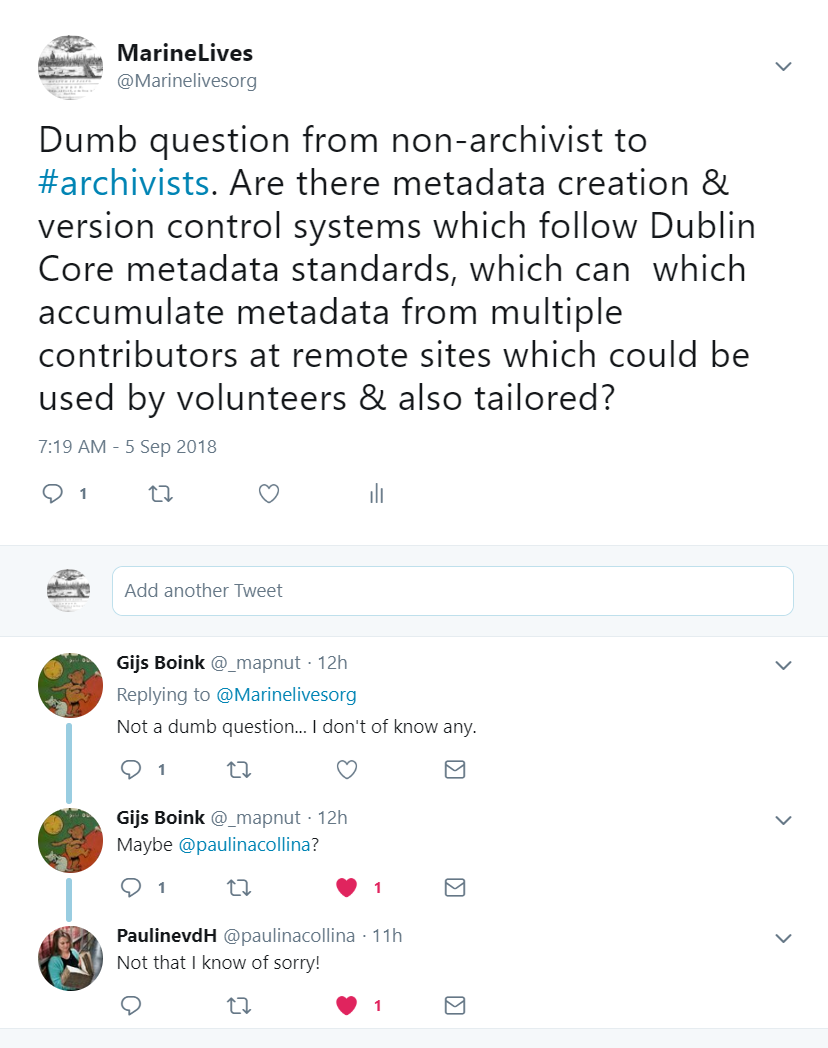Unlike the "Maybe @paulinacollina?" reply
The image size is (828, 1048).
pyautogui.click(x=346, y=887)
